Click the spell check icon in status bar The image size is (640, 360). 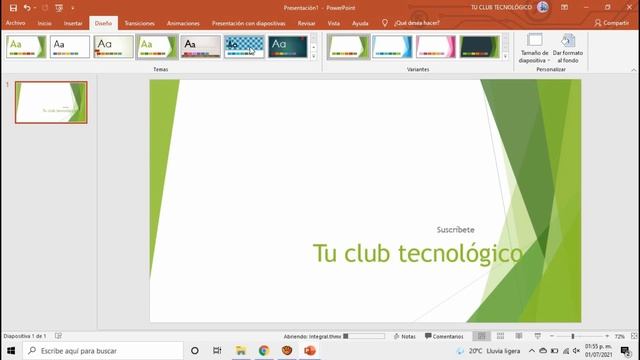point(58,336)
